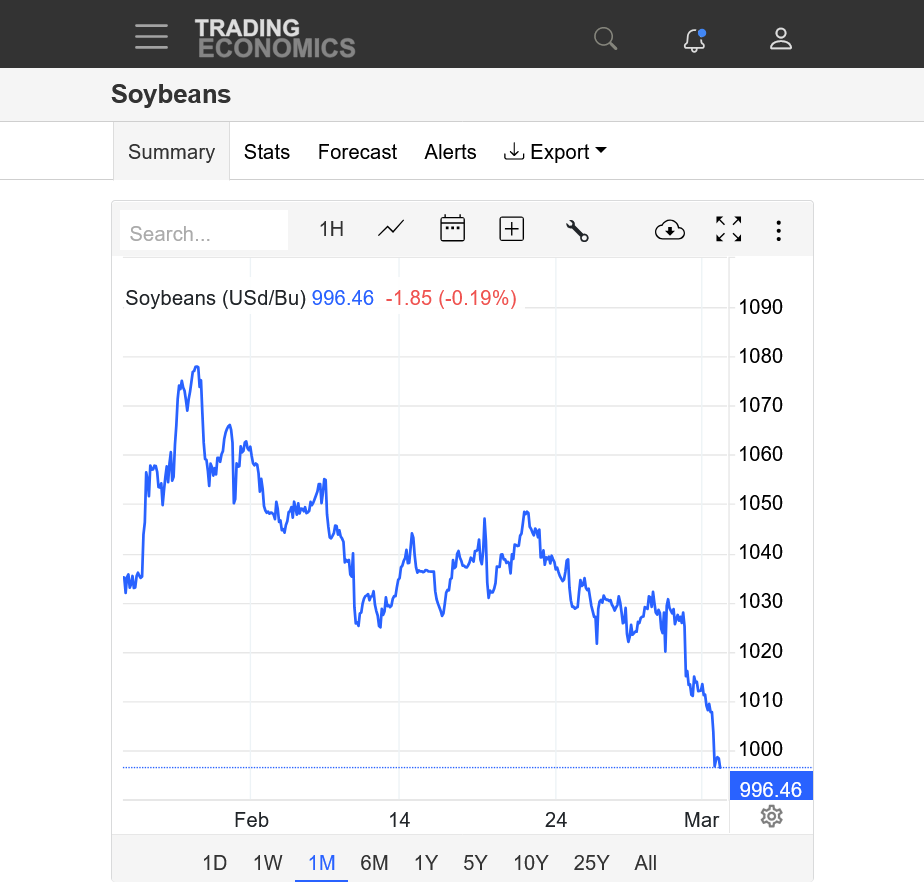Screen dimensions: 924x891
Task: Download chart data via cloud icon
Action: [669, 230]
